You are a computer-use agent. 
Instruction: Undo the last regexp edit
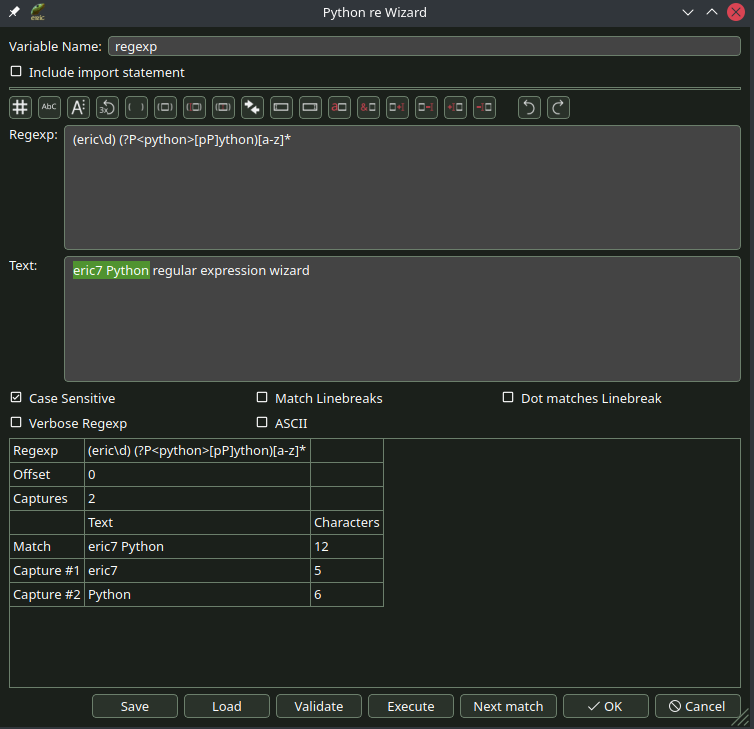[529, 107]
